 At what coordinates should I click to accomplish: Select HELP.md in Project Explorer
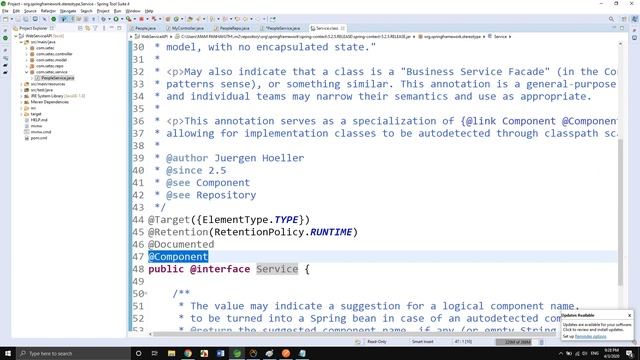(x=39, y=120)
